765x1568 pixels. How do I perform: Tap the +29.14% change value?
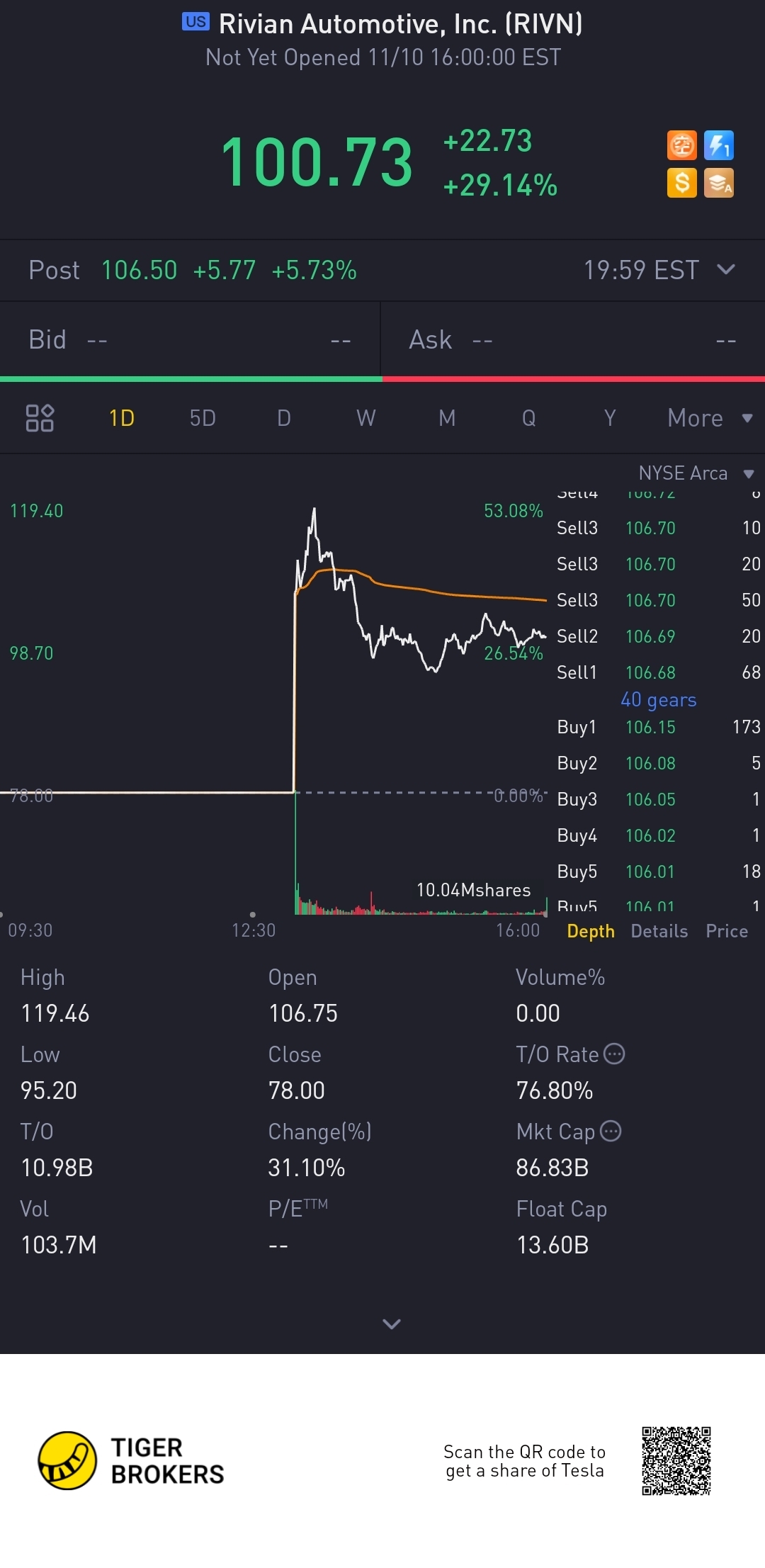(500, 186)
